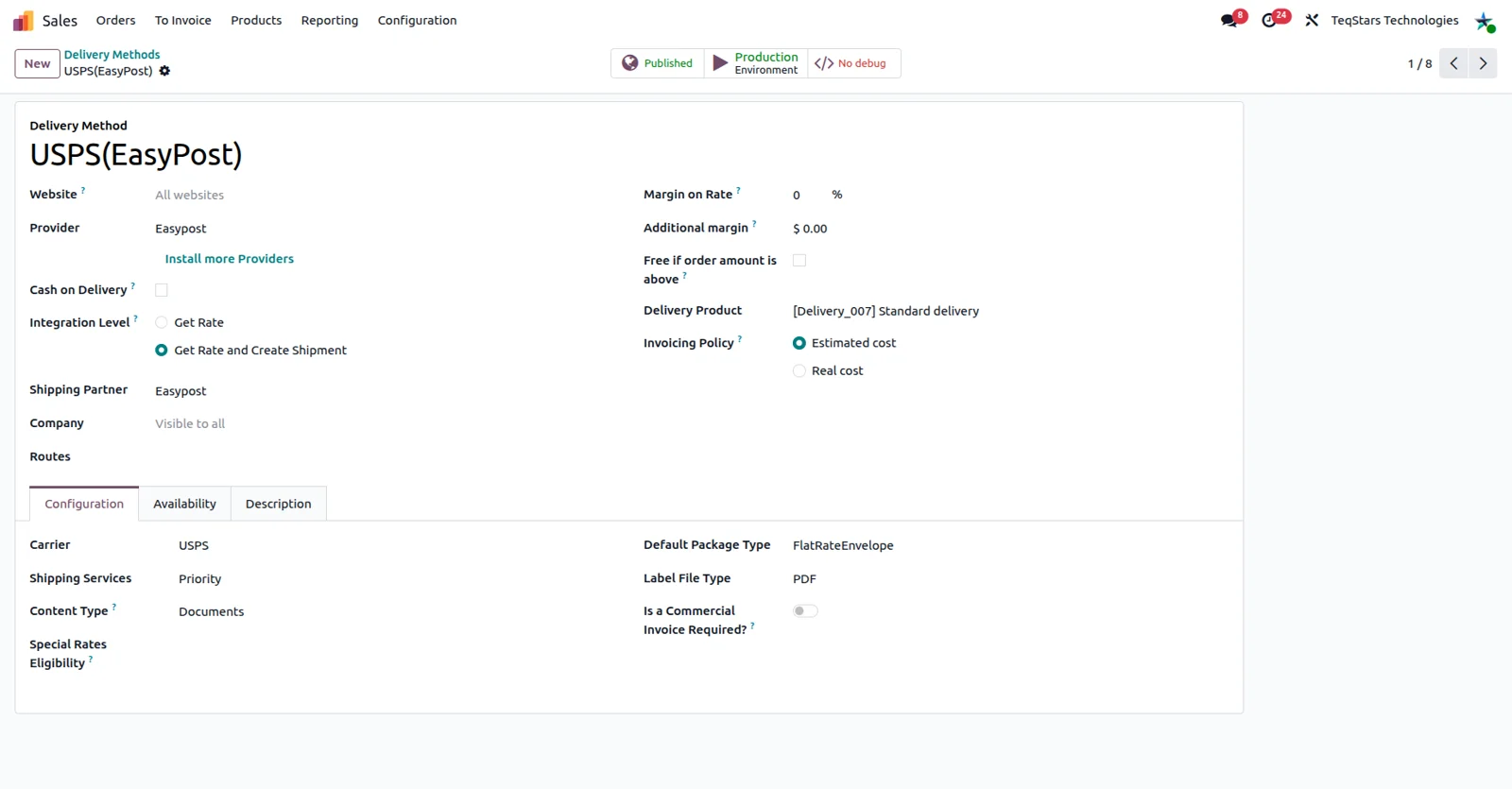1512x789 pixels.
Task: Select Estimated cost invoicing policy
Action: click(x=799, y=343)
